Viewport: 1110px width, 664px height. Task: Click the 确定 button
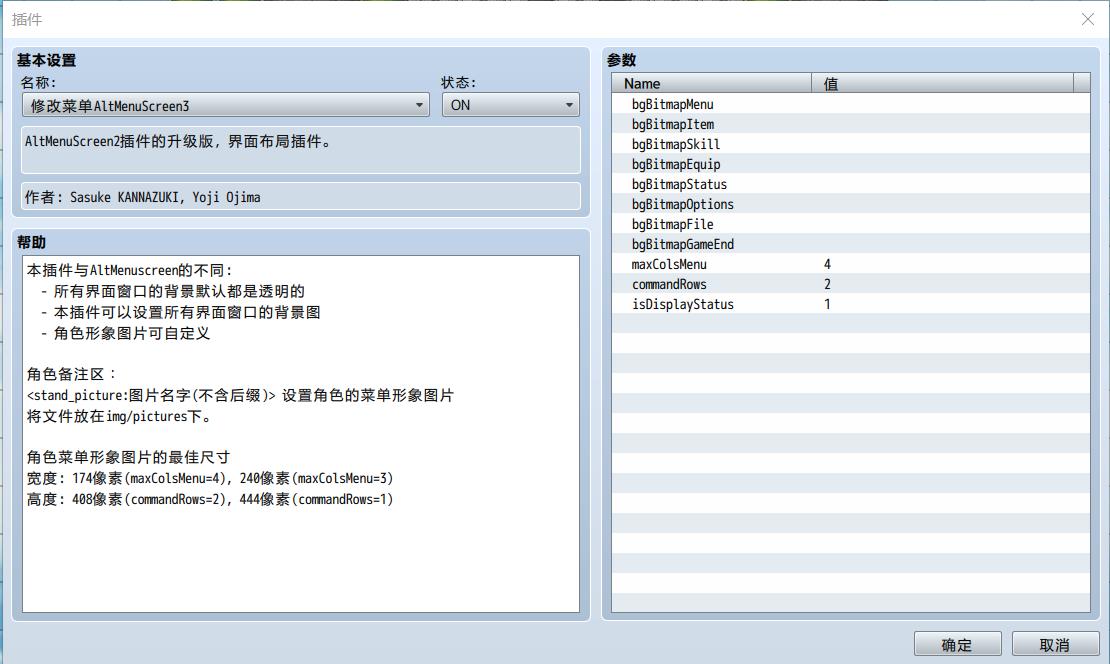click(x=957, y=645)
